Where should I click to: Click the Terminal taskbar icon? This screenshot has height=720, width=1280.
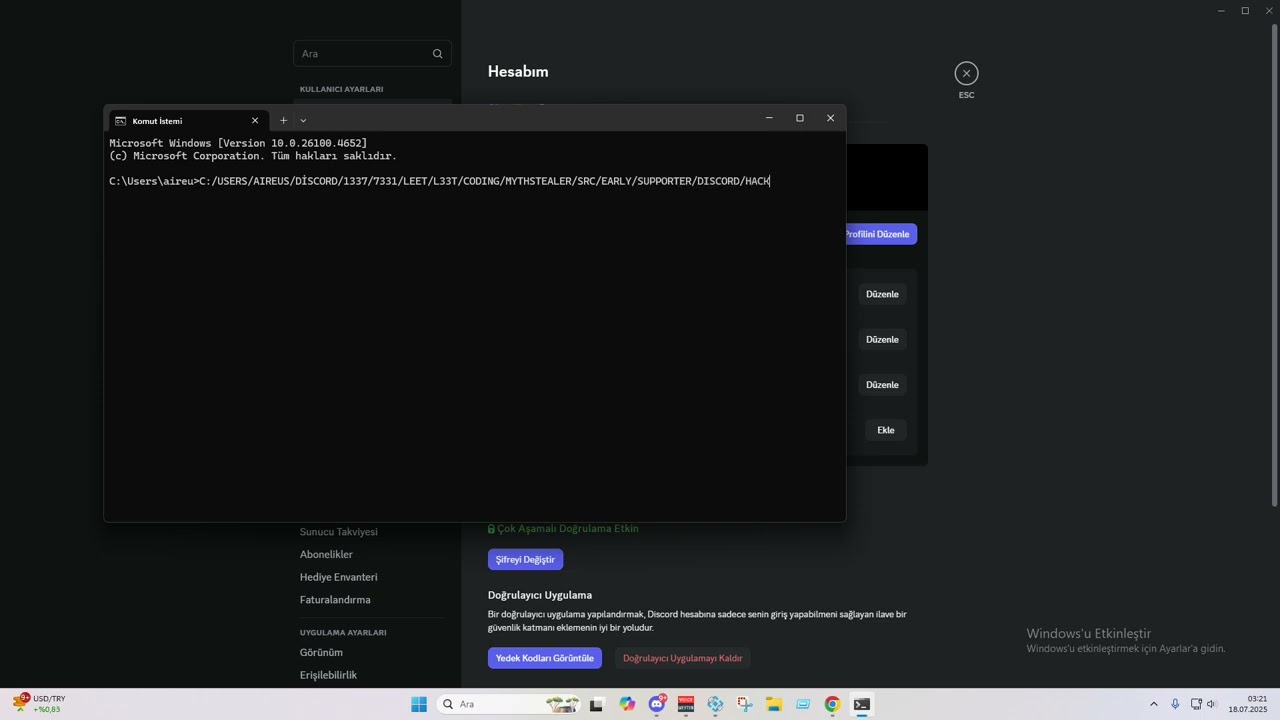tap(862, 704)
